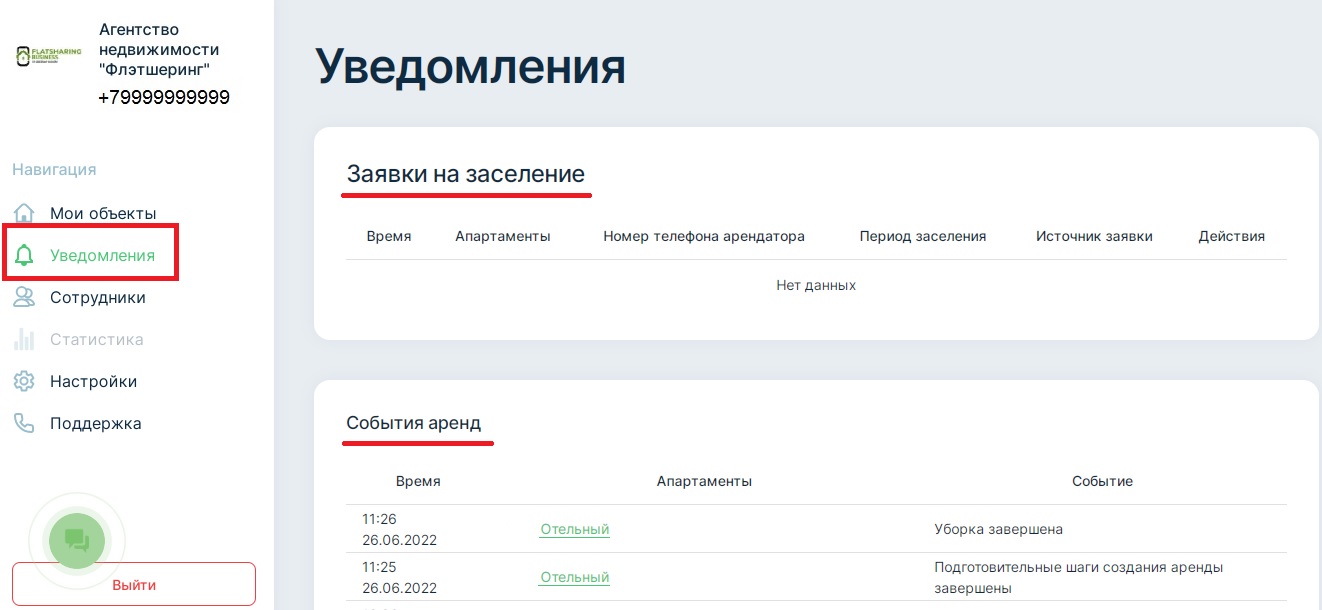Click the bell icon for Уведомления
Viewport: 1322px width, 610px height.
[x=24, y=255]
